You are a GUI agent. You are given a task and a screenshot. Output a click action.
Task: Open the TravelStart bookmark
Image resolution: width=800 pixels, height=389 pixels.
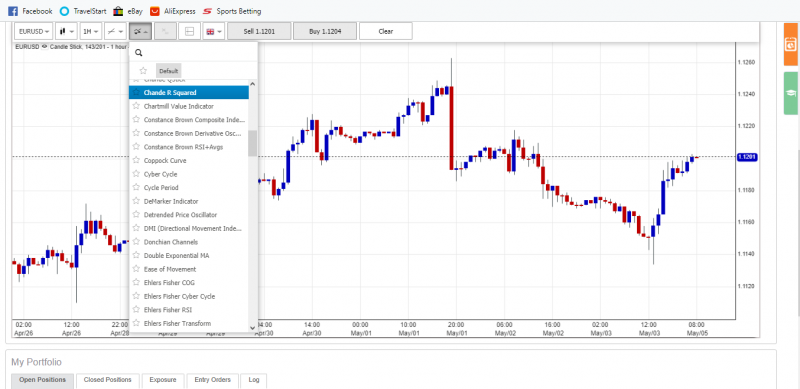(83, 11)
